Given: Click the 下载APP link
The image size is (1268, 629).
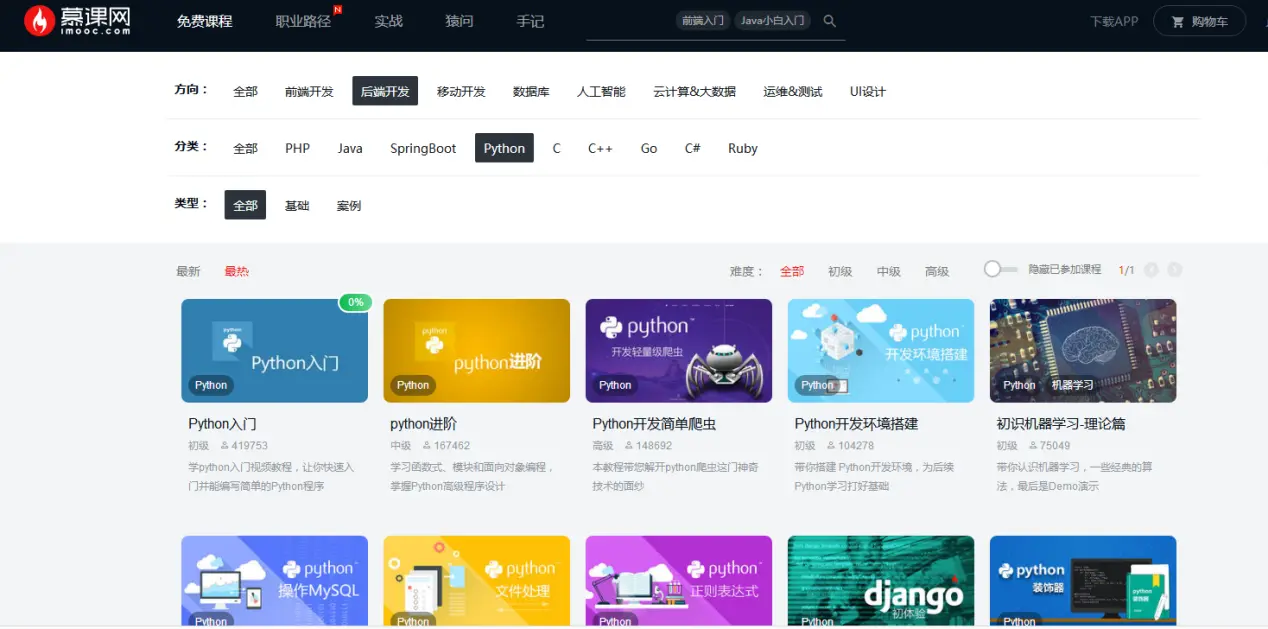Looking at the screenshot, I should pos(1114,21).
